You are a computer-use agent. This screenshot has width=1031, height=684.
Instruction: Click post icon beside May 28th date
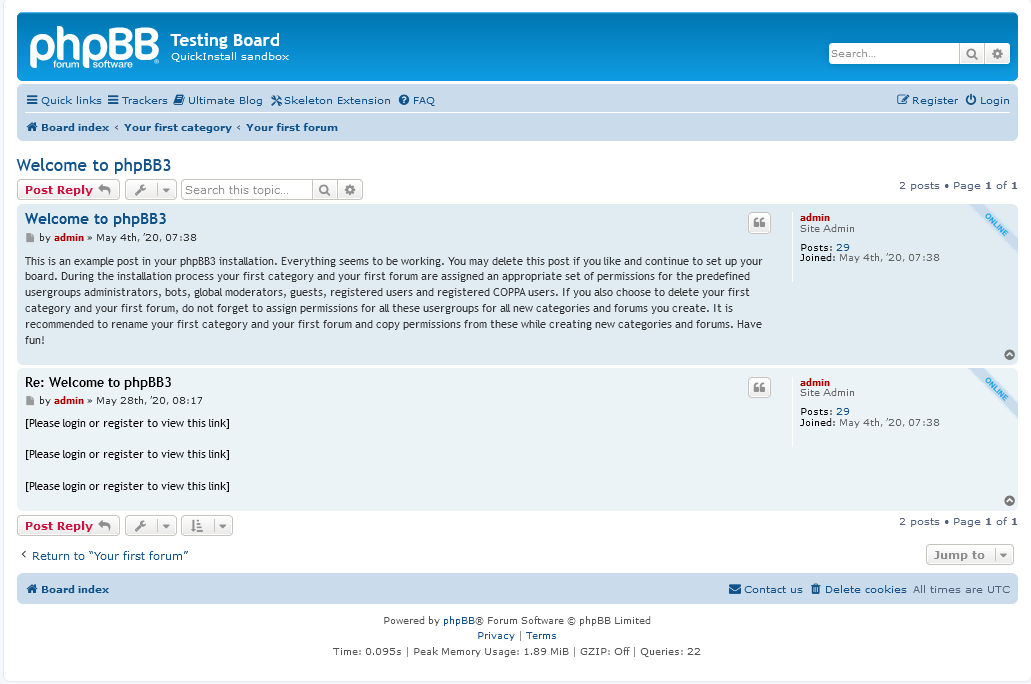30,401
